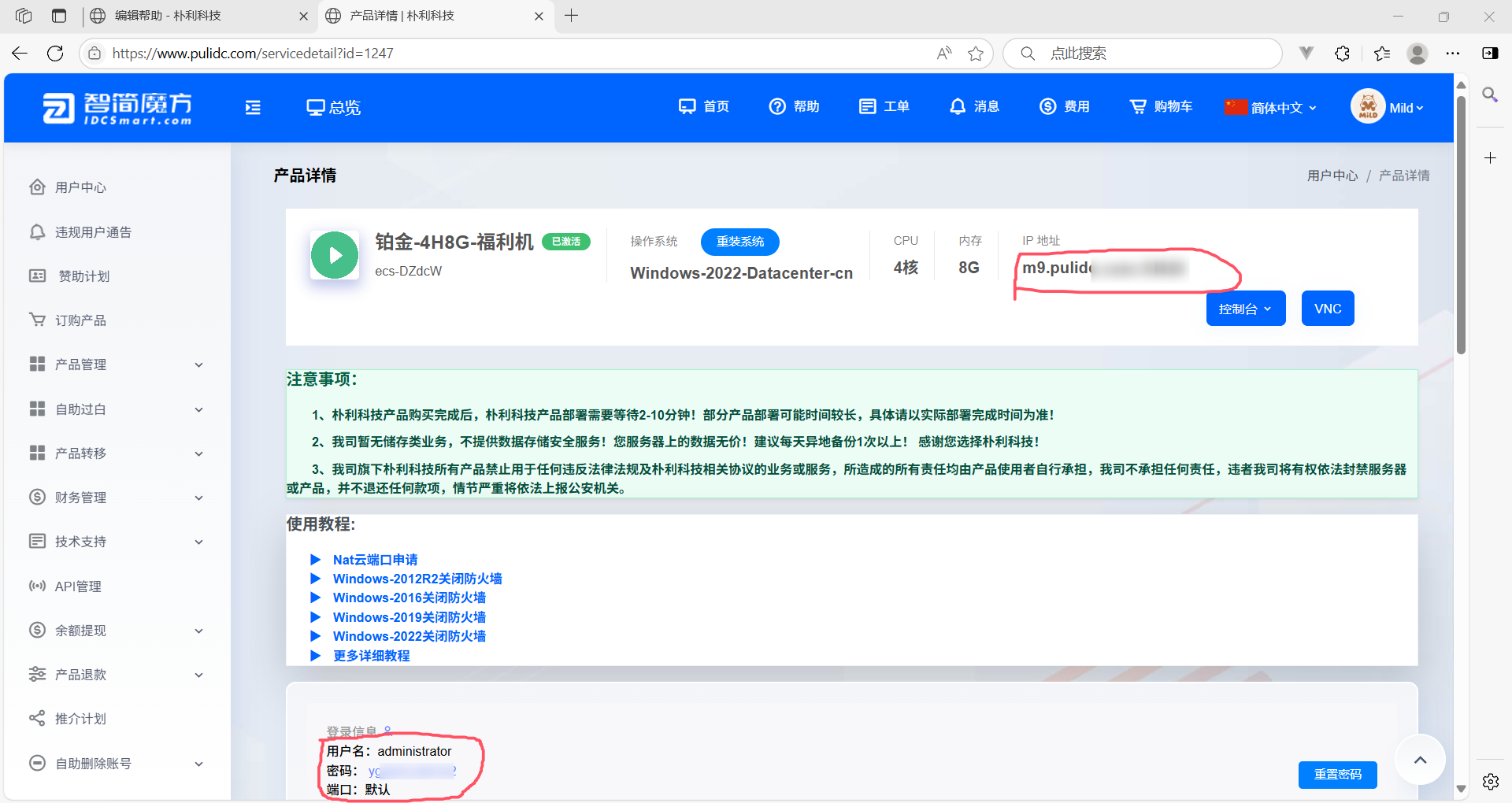Screen dimensions: 1512x803
Task: Open the browser settings and more menu
Action: [1453, 54]
